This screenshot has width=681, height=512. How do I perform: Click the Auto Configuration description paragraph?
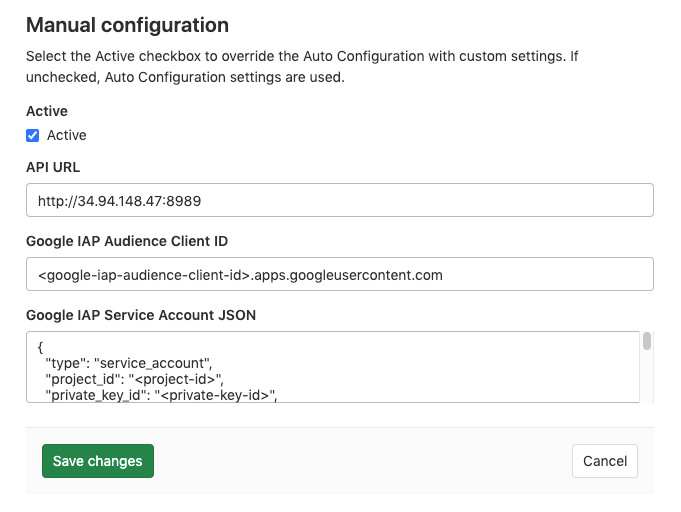tap(300, 67)
